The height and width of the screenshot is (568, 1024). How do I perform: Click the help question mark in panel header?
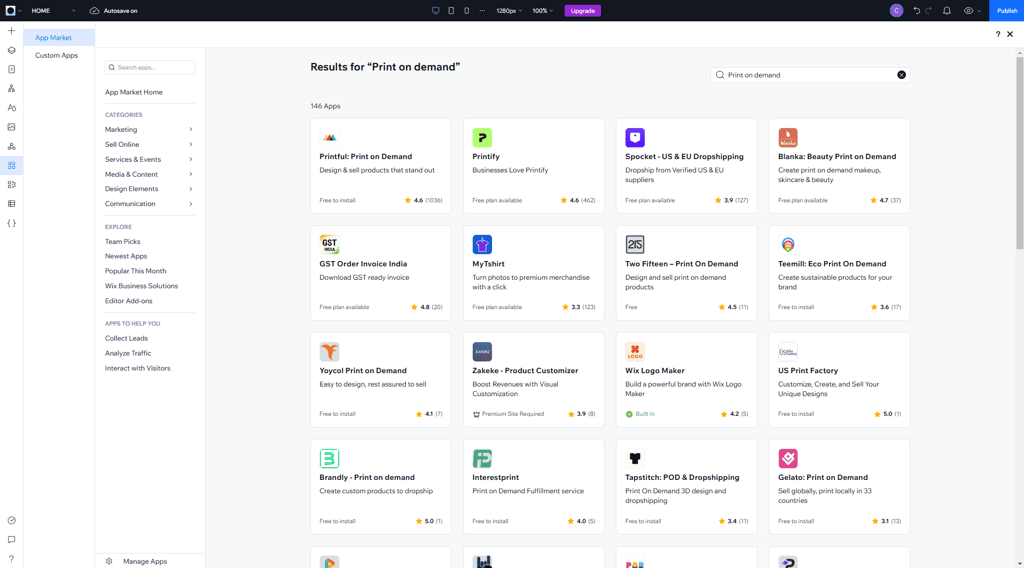click(x=998, y=35)
